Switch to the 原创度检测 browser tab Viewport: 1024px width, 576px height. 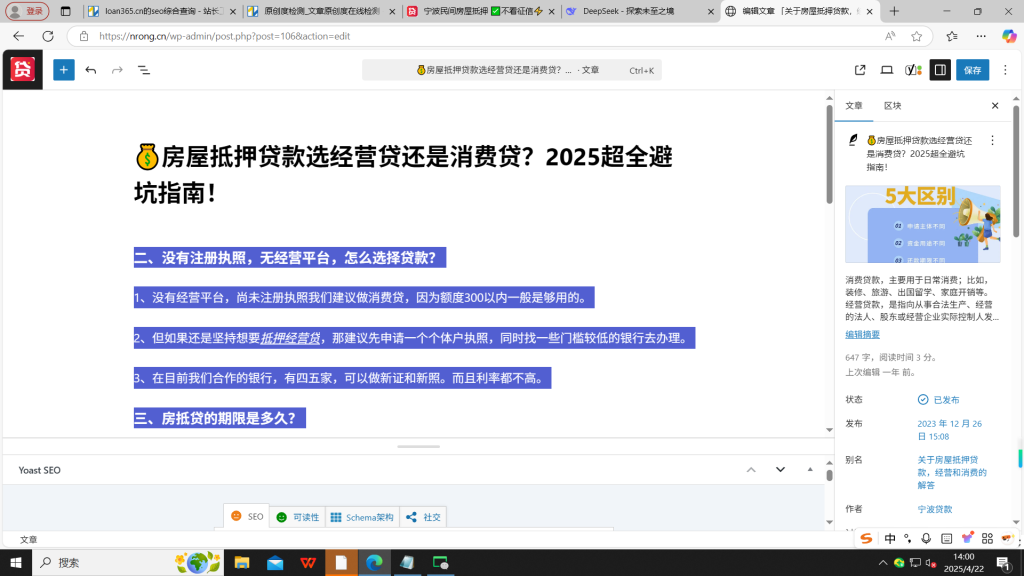(323, 11)
